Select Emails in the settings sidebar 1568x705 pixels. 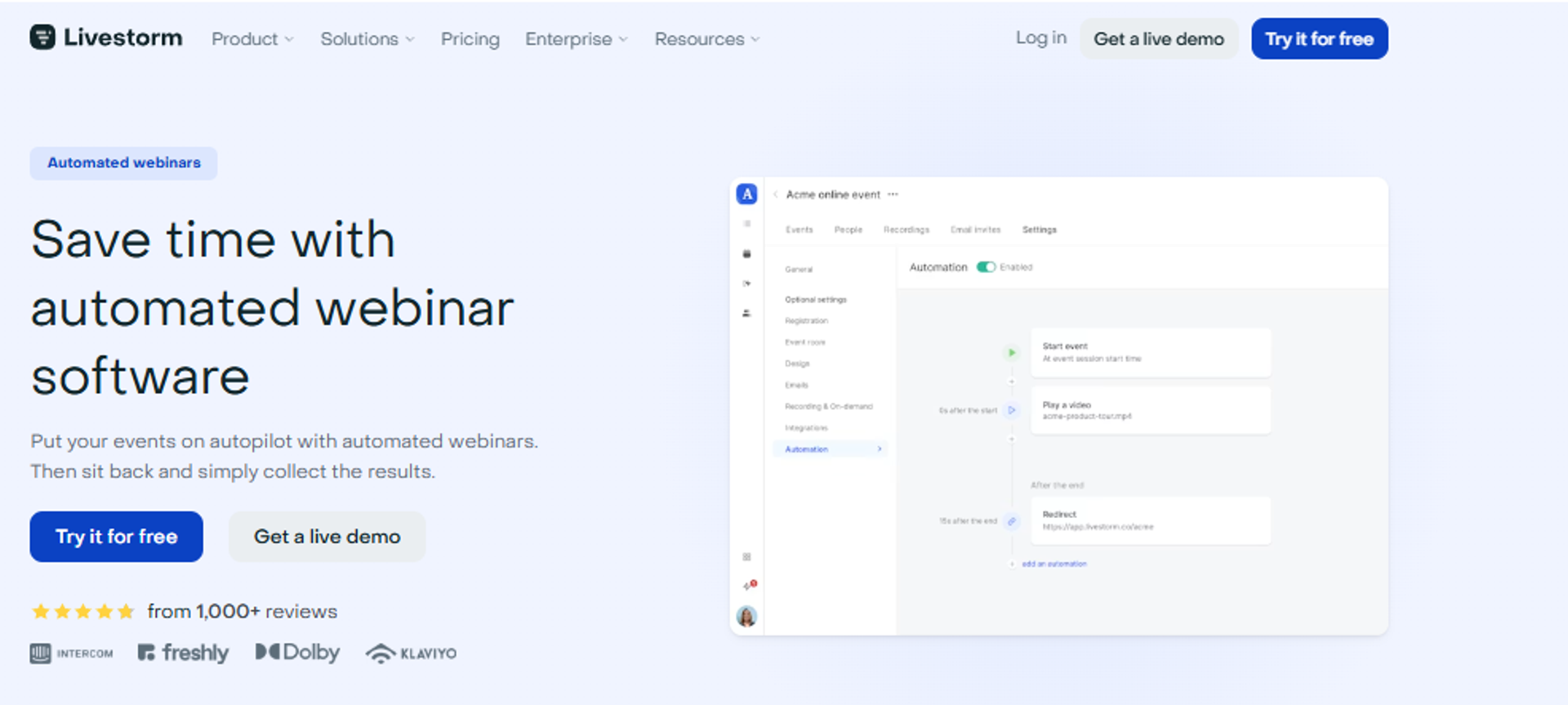tap(797, 385)
